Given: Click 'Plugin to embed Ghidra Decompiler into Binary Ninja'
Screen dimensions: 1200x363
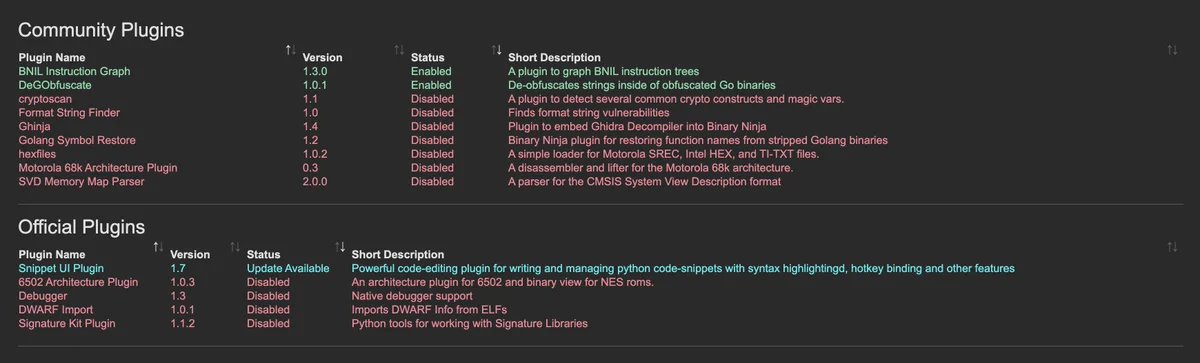Looking at the screenshot, I should coord(637,127).
